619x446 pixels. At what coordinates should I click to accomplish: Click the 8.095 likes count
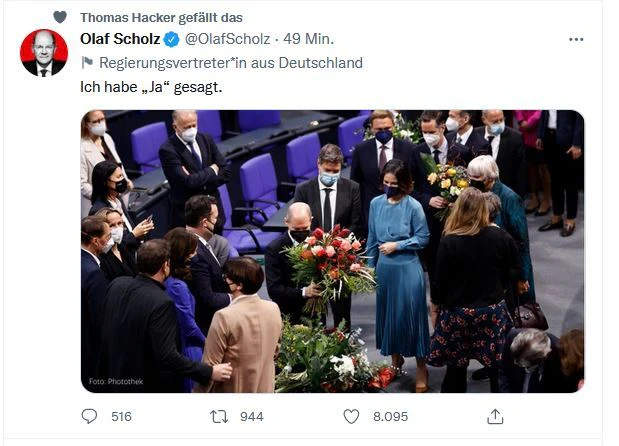389,416
